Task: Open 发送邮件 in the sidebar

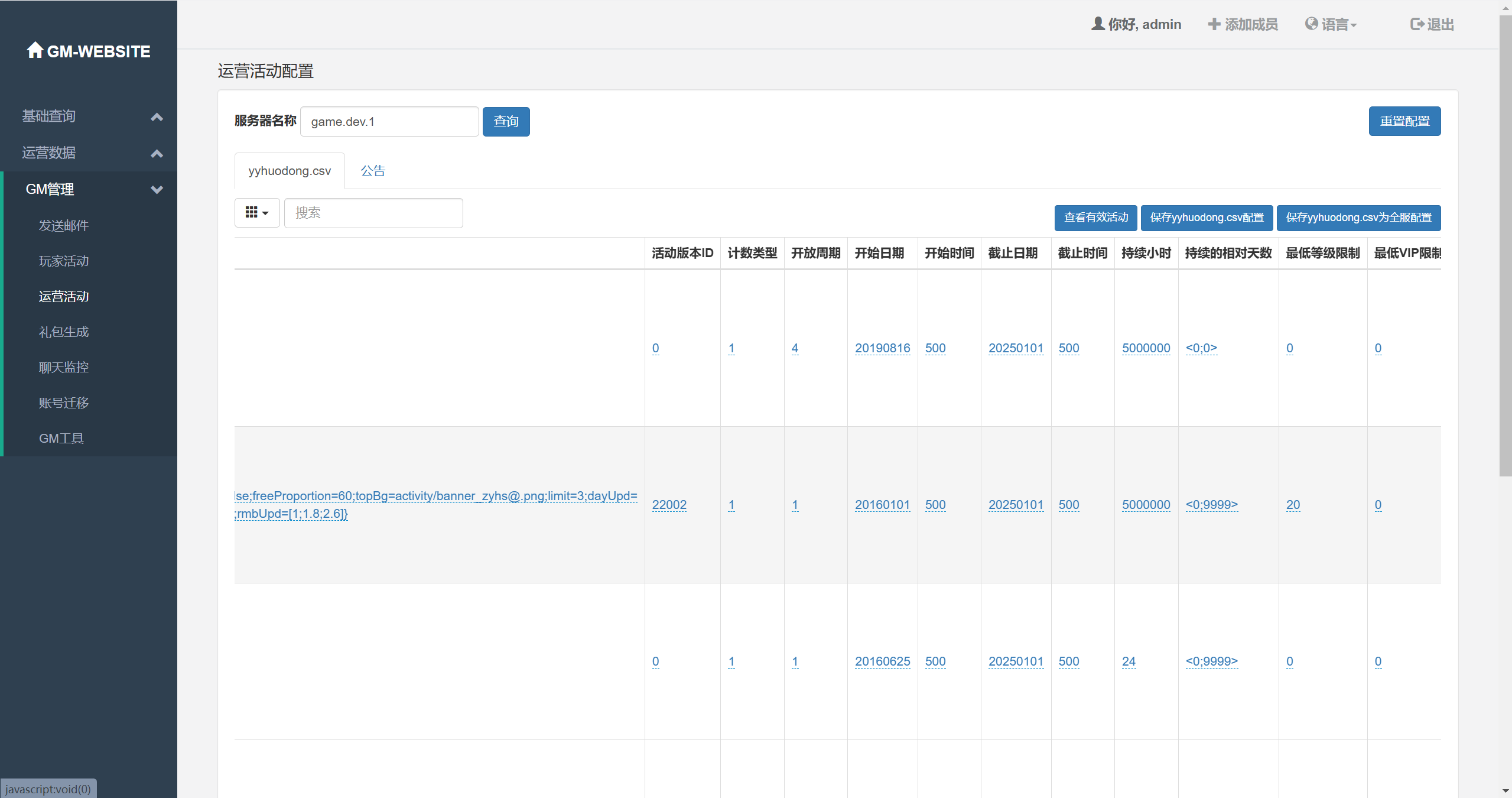Action: [x=64, y=225]
